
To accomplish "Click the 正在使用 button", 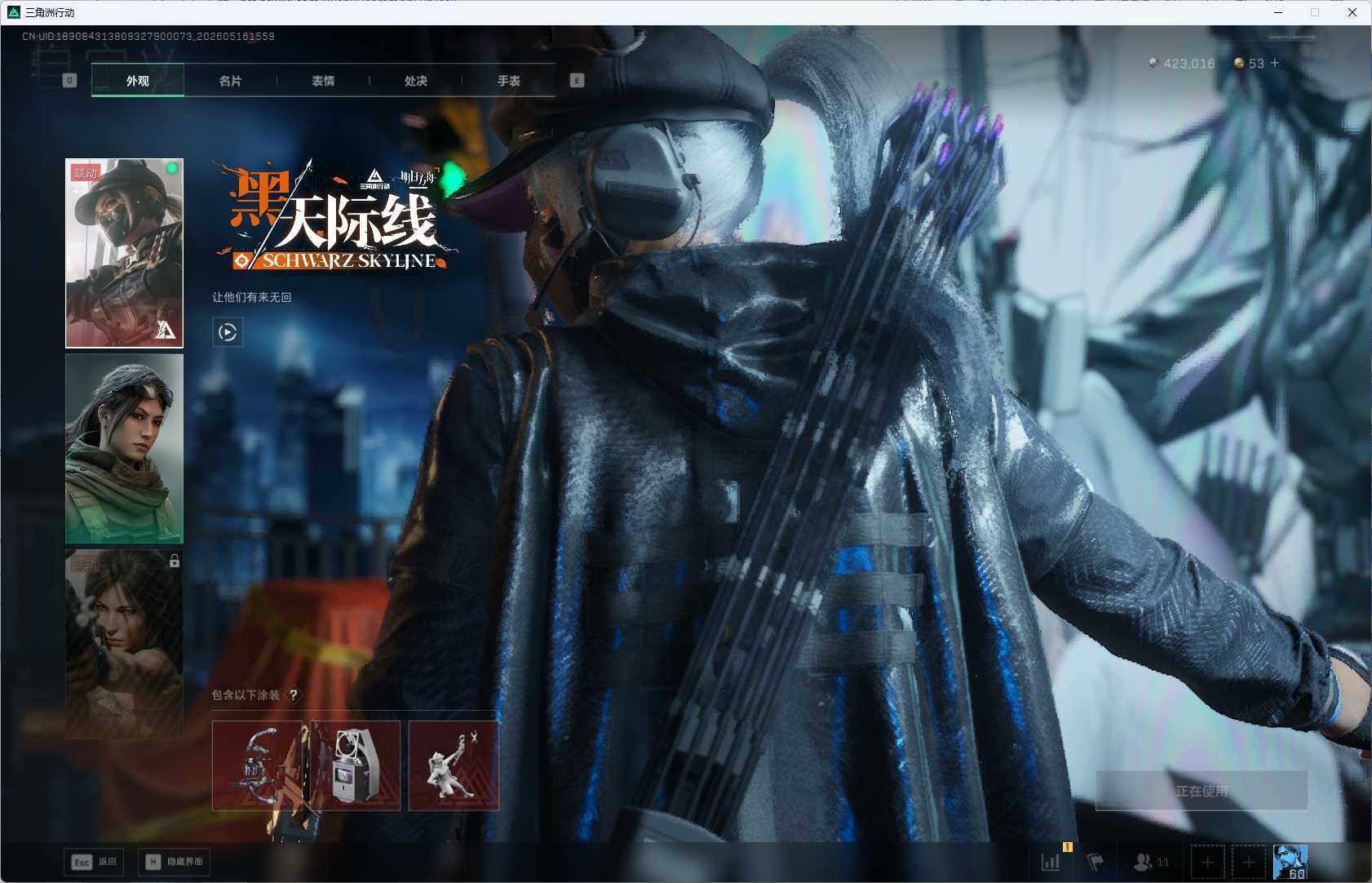I will (1202, 791).
